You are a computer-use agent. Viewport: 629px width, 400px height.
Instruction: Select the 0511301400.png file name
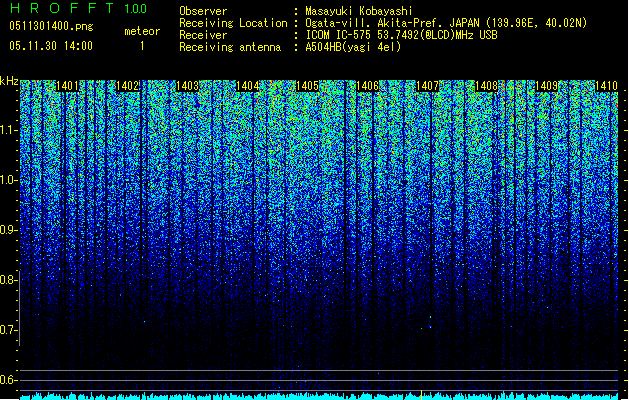tap(51, 26)
